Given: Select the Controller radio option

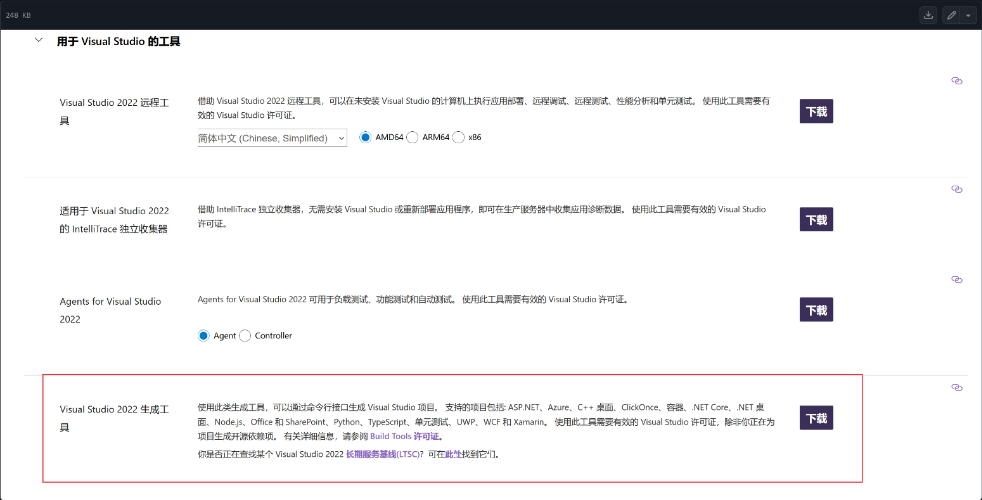Looking at the screenshot, I should (x=245, y=336).
